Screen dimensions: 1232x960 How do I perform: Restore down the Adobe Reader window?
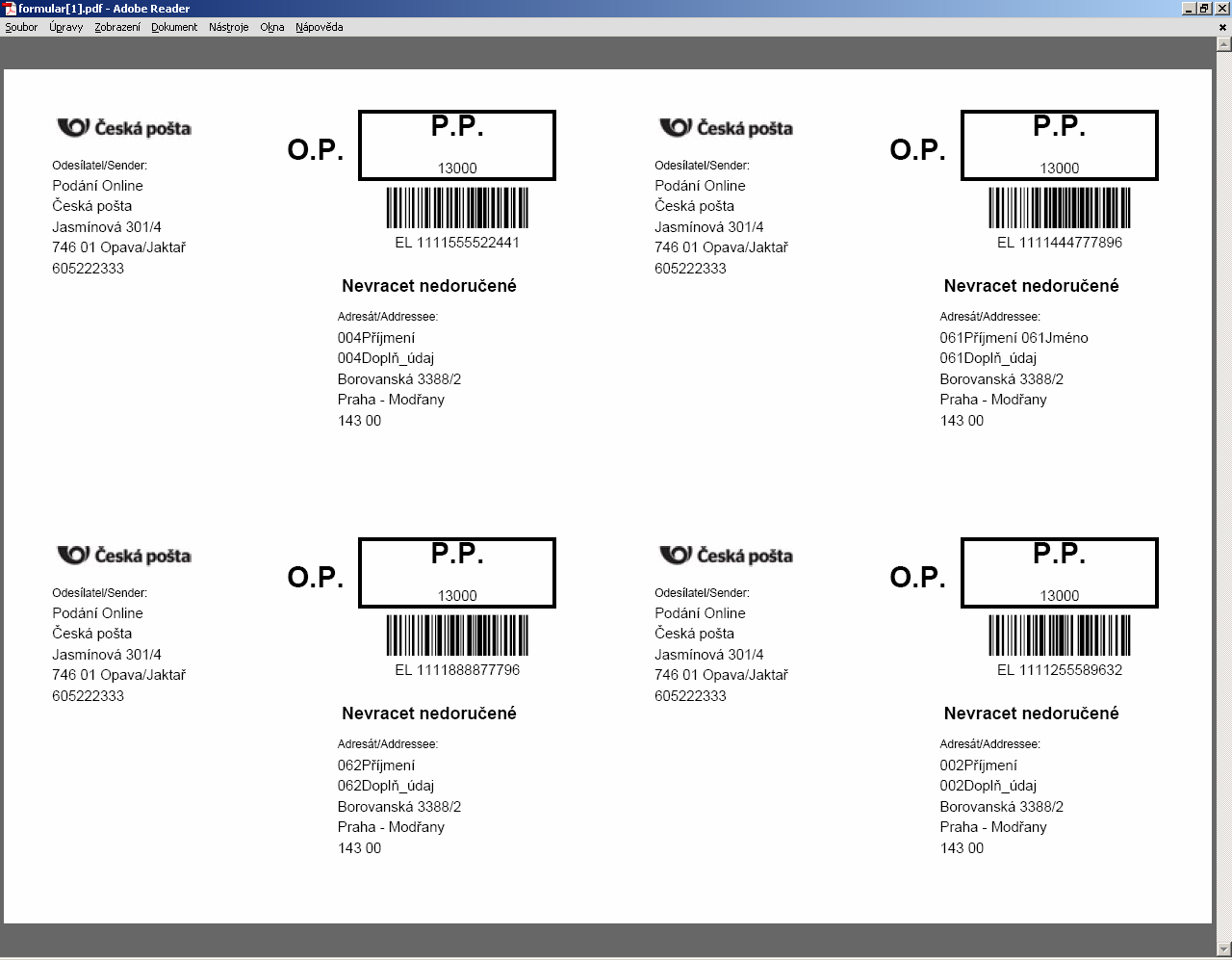coord(1204,9)
